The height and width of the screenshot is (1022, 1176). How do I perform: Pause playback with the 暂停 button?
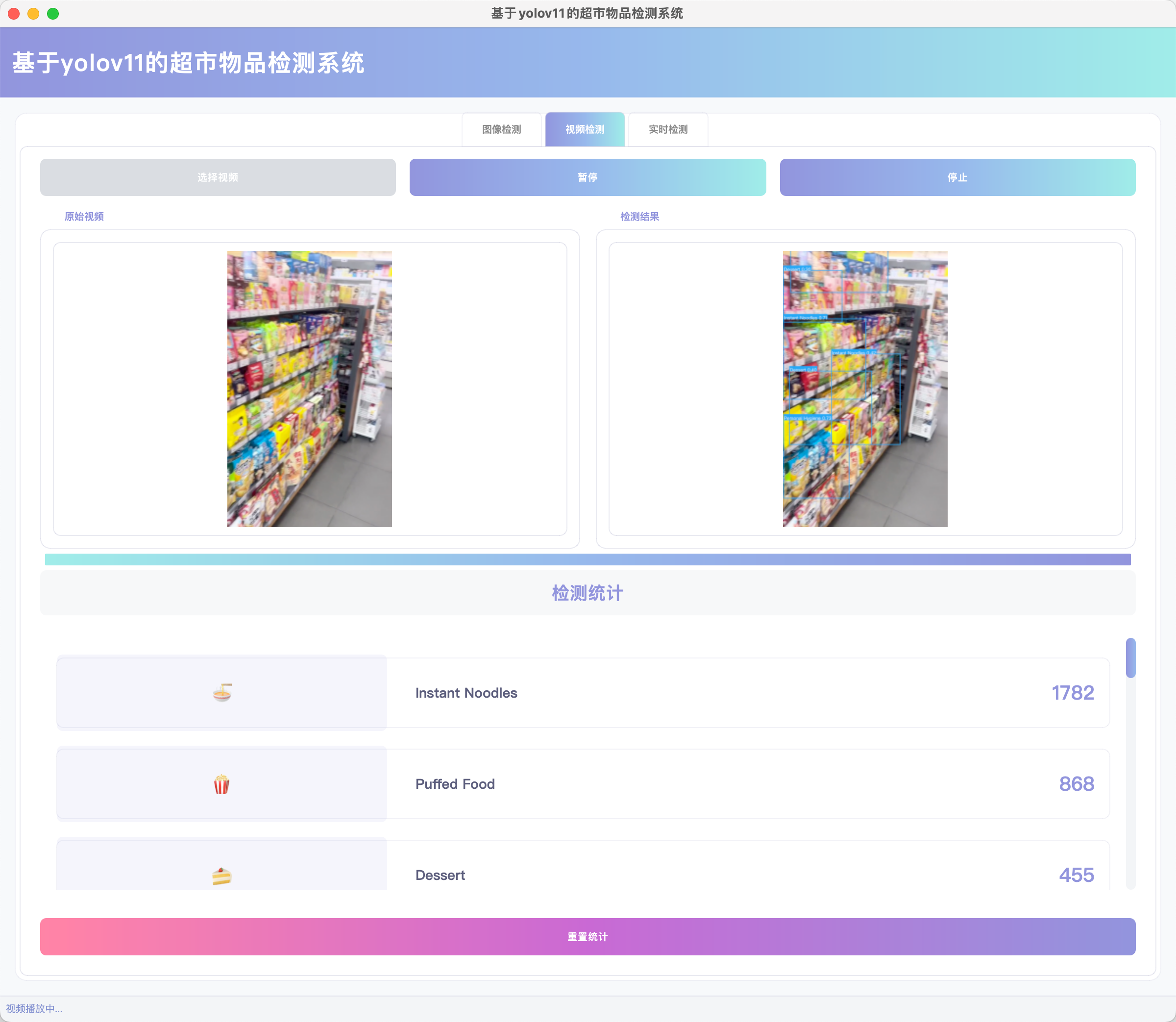point(588,177)
